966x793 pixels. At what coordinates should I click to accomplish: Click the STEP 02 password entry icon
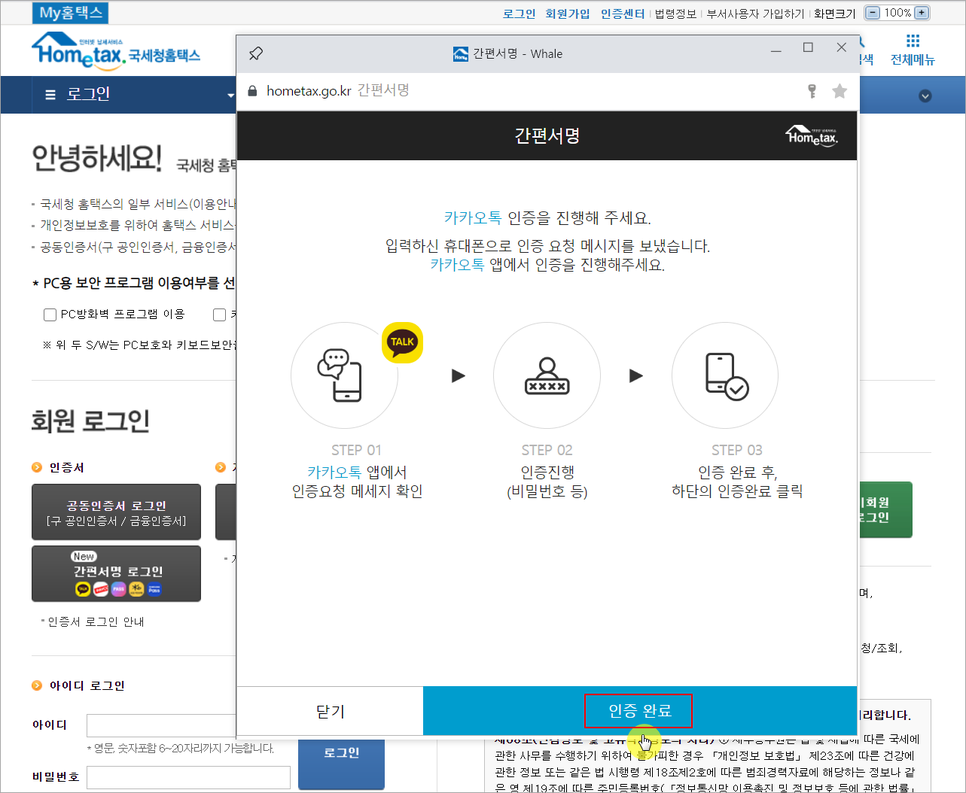547,375
